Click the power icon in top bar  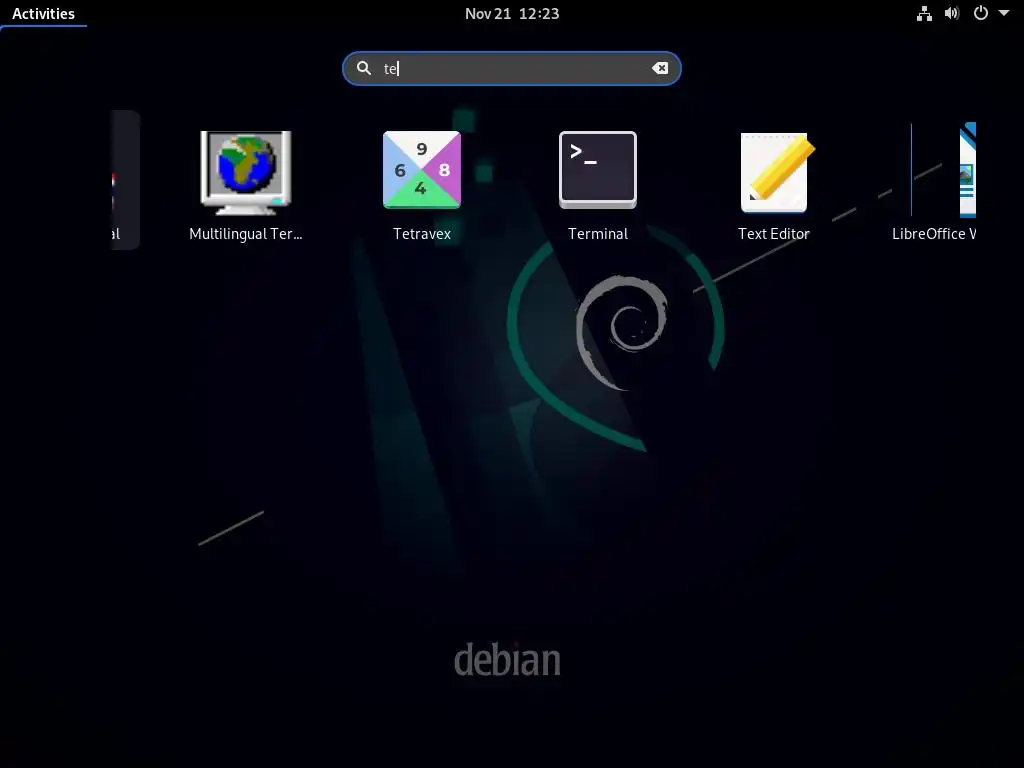[981, 13]
